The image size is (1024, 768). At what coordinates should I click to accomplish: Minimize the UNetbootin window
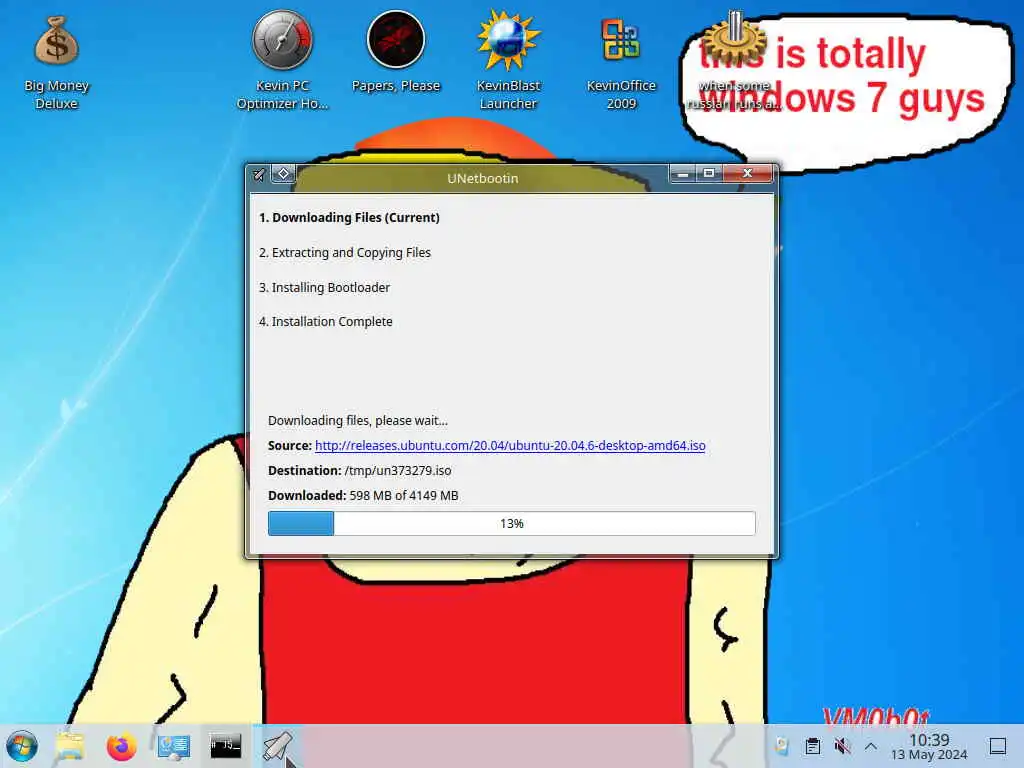pyautogui.click(x=682, y=174)
